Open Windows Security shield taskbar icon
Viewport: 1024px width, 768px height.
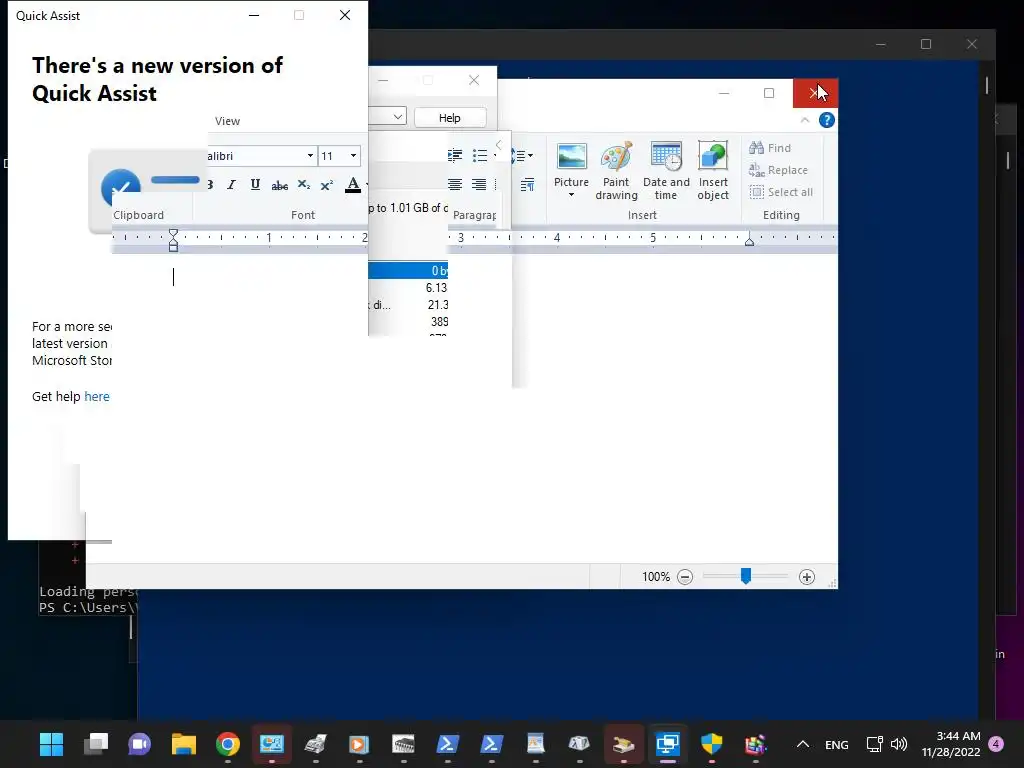[712, 744]
